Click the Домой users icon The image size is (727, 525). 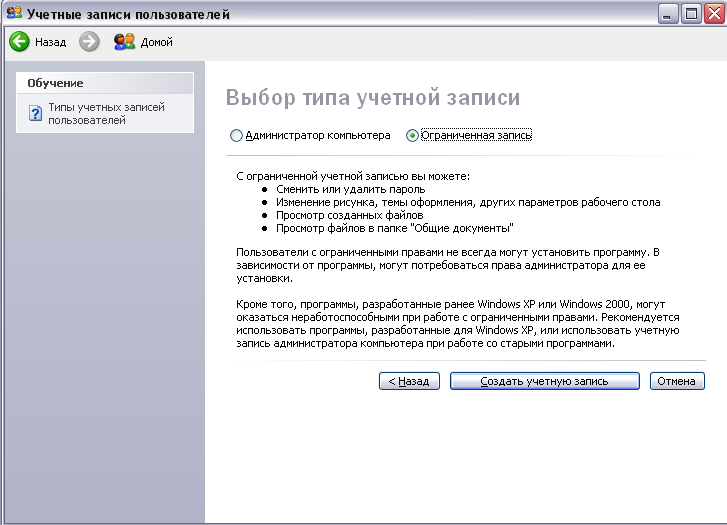[124, 42]
